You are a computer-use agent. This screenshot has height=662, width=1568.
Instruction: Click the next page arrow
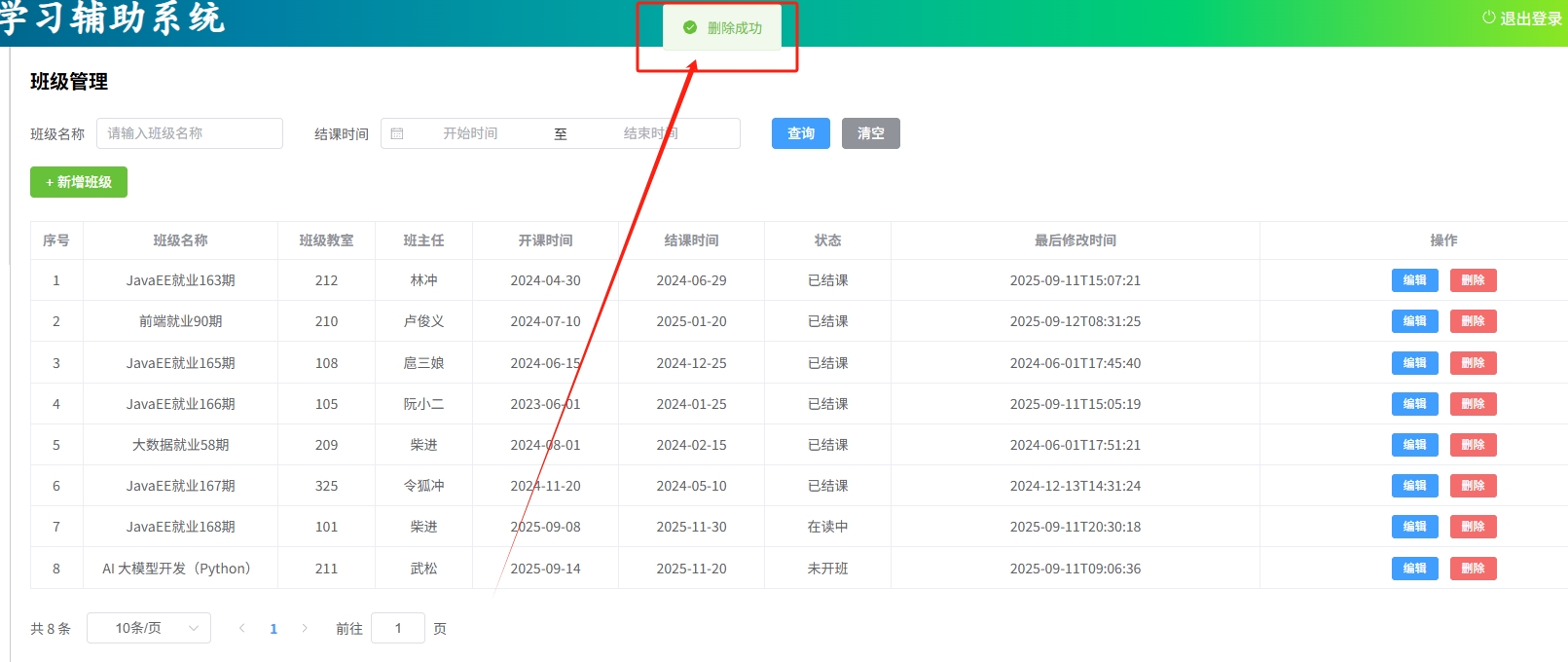coord(305,628)
